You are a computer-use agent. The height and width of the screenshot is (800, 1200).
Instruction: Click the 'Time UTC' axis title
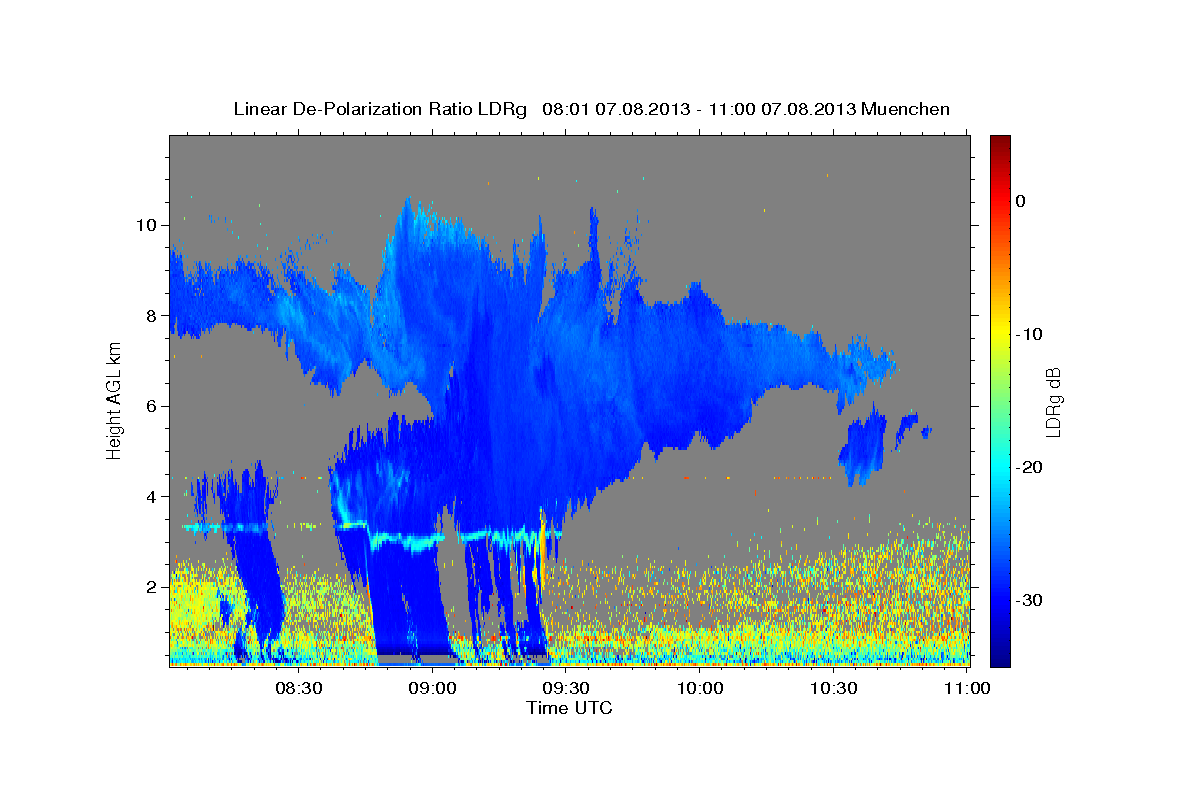[569, 708]
